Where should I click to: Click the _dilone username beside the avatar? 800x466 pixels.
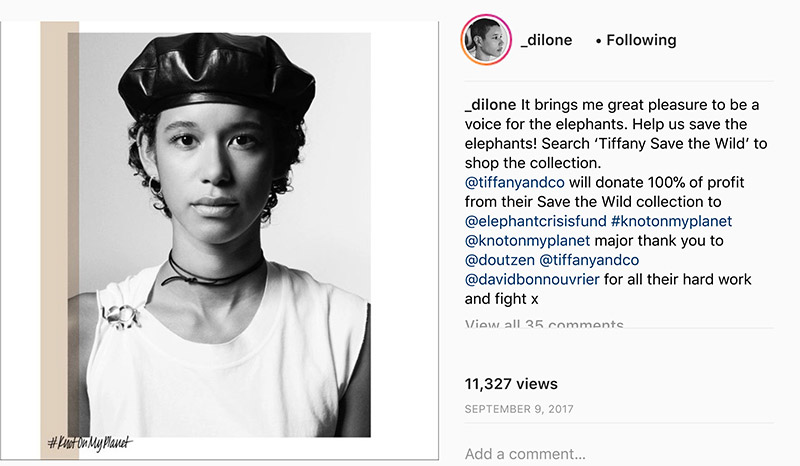[x=550, y=41]
